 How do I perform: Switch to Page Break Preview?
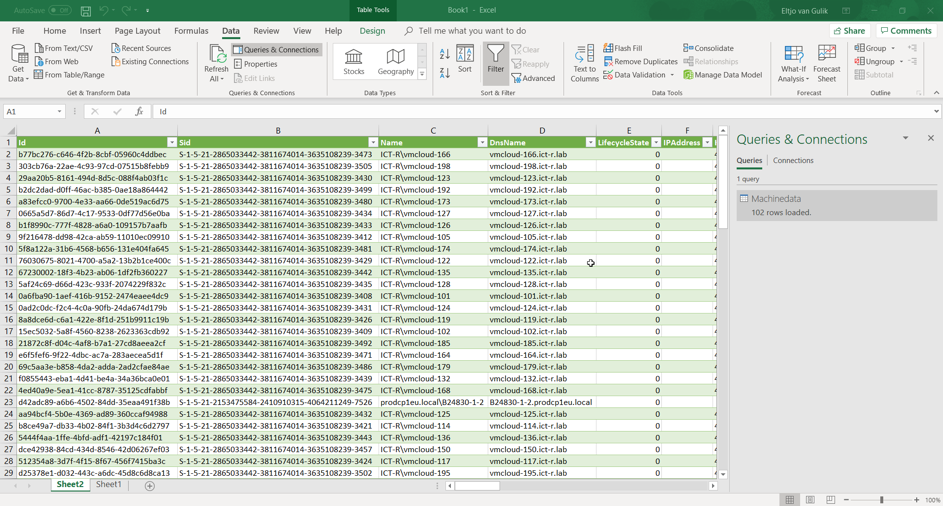coord(831,500)
